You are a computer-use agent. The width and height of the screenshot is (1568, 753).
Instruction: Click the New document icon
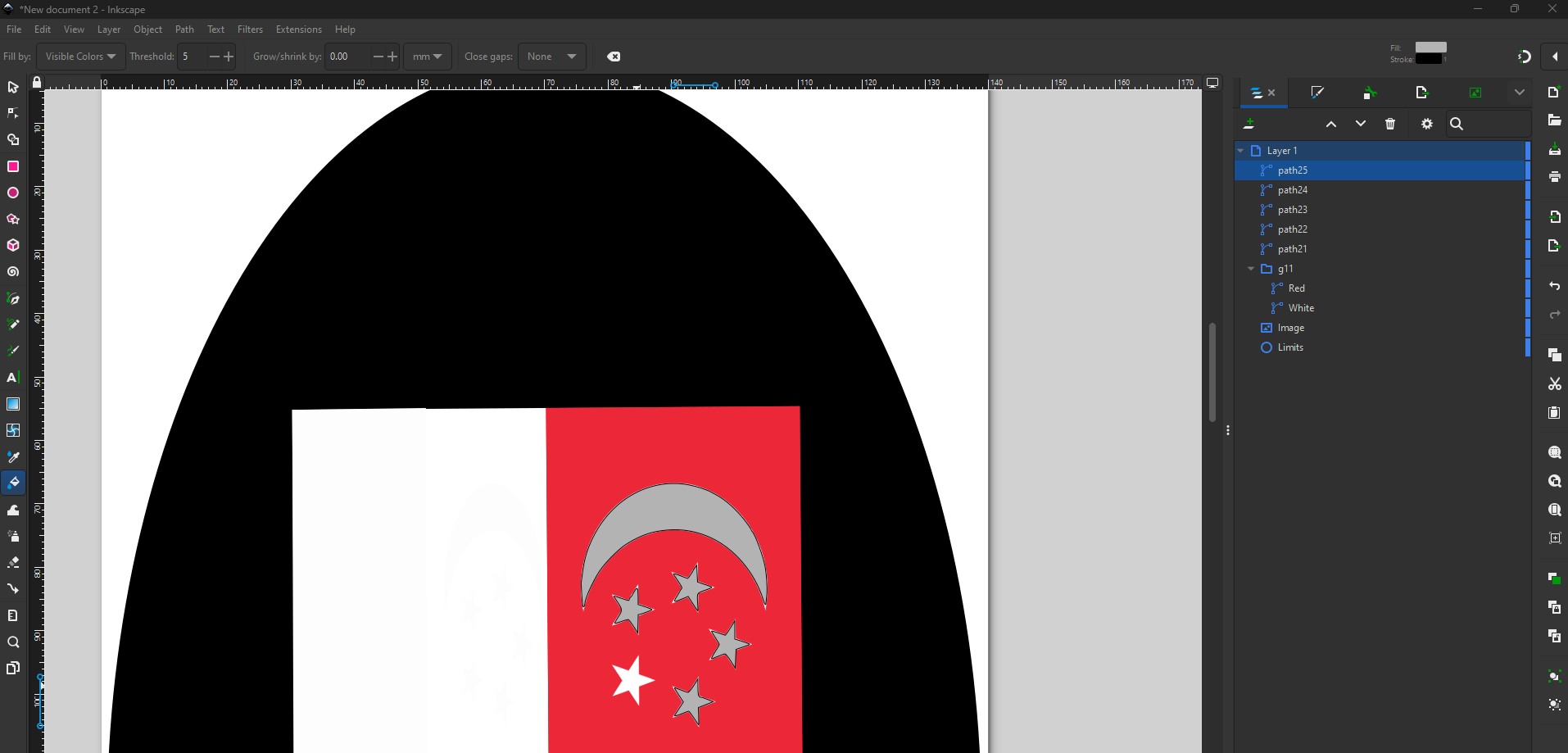point(1554,93)
